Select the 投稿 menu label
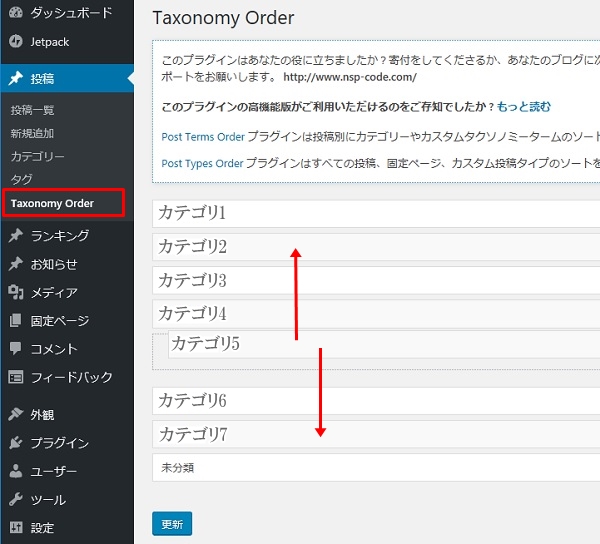 pyautogui.click(x=42, y=79)
